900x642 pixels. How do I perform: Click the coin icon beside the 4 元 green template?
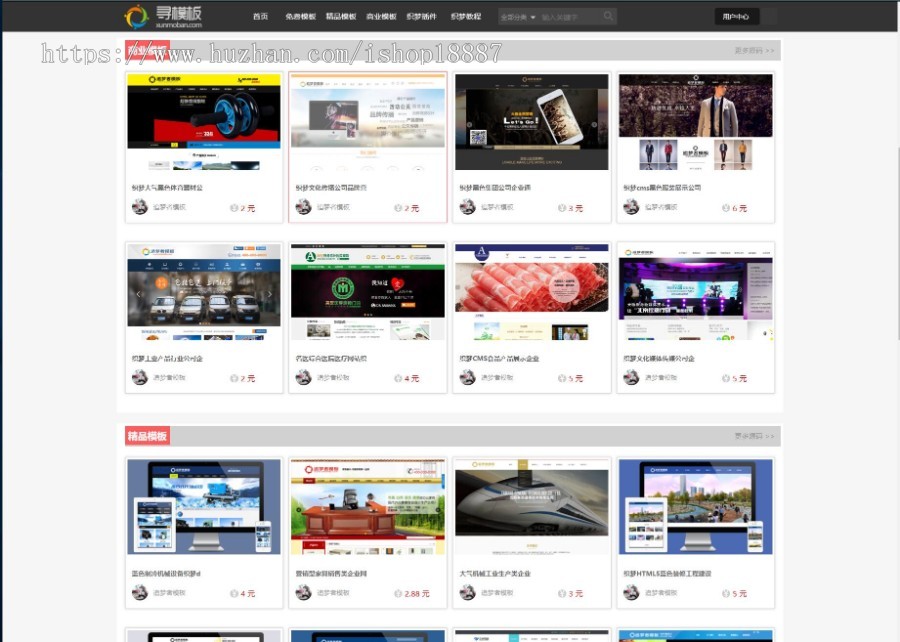pyautogui.click(x=398, y=378)
